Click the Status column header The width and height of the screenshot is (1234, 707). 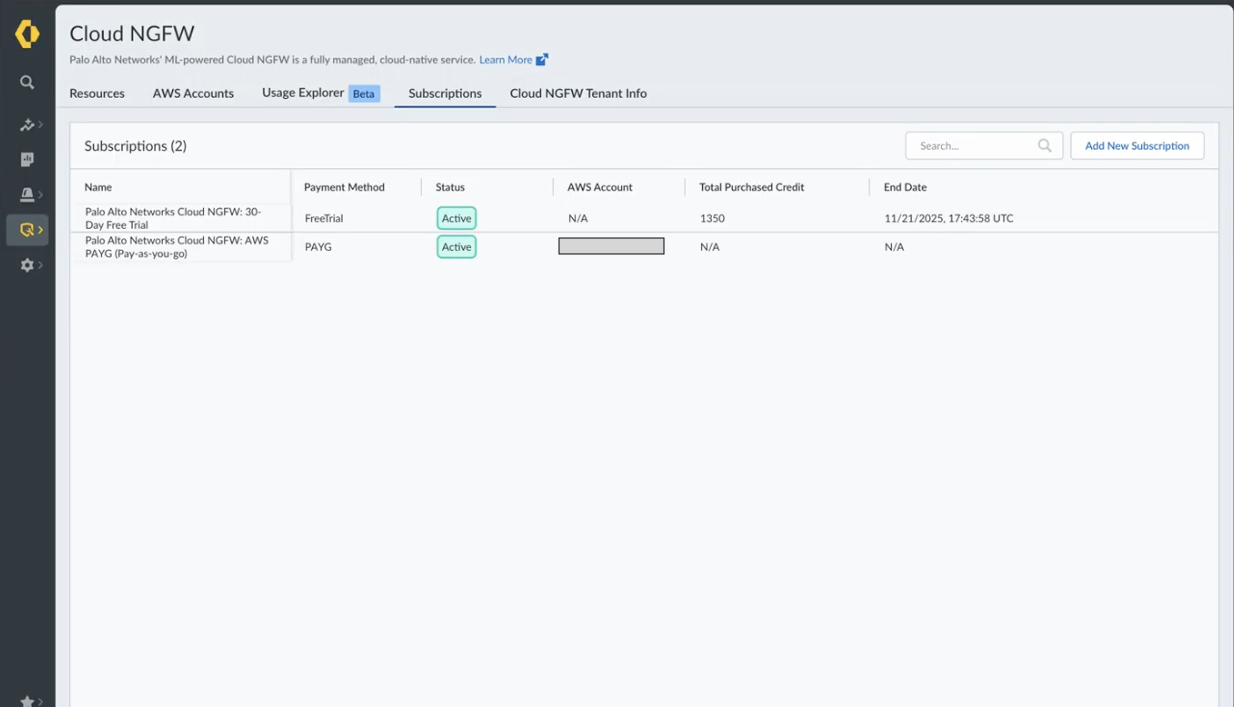pyautogui.click(x=450, y=187)
